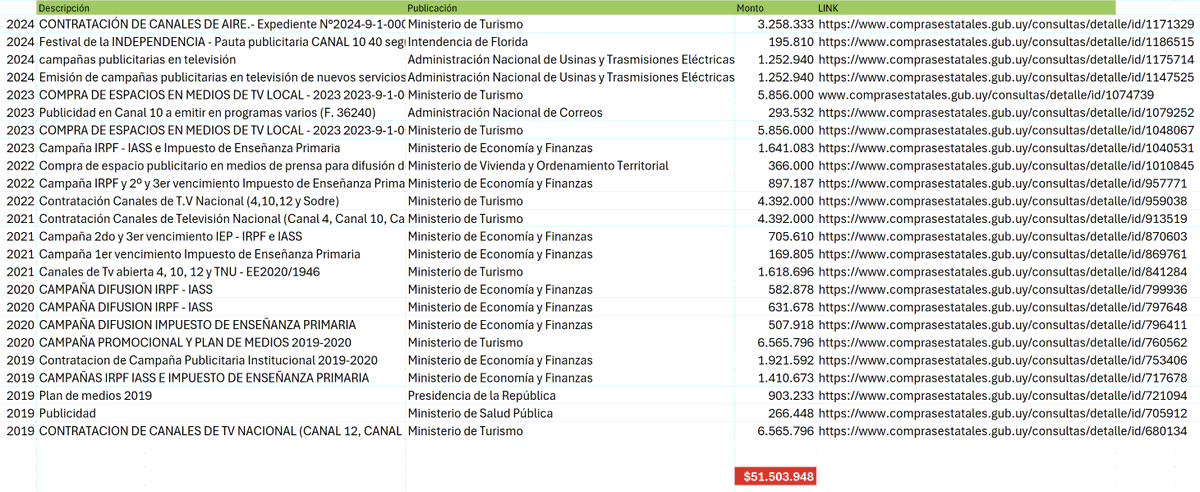Select the amount cell 293.532

pos(775,113)
